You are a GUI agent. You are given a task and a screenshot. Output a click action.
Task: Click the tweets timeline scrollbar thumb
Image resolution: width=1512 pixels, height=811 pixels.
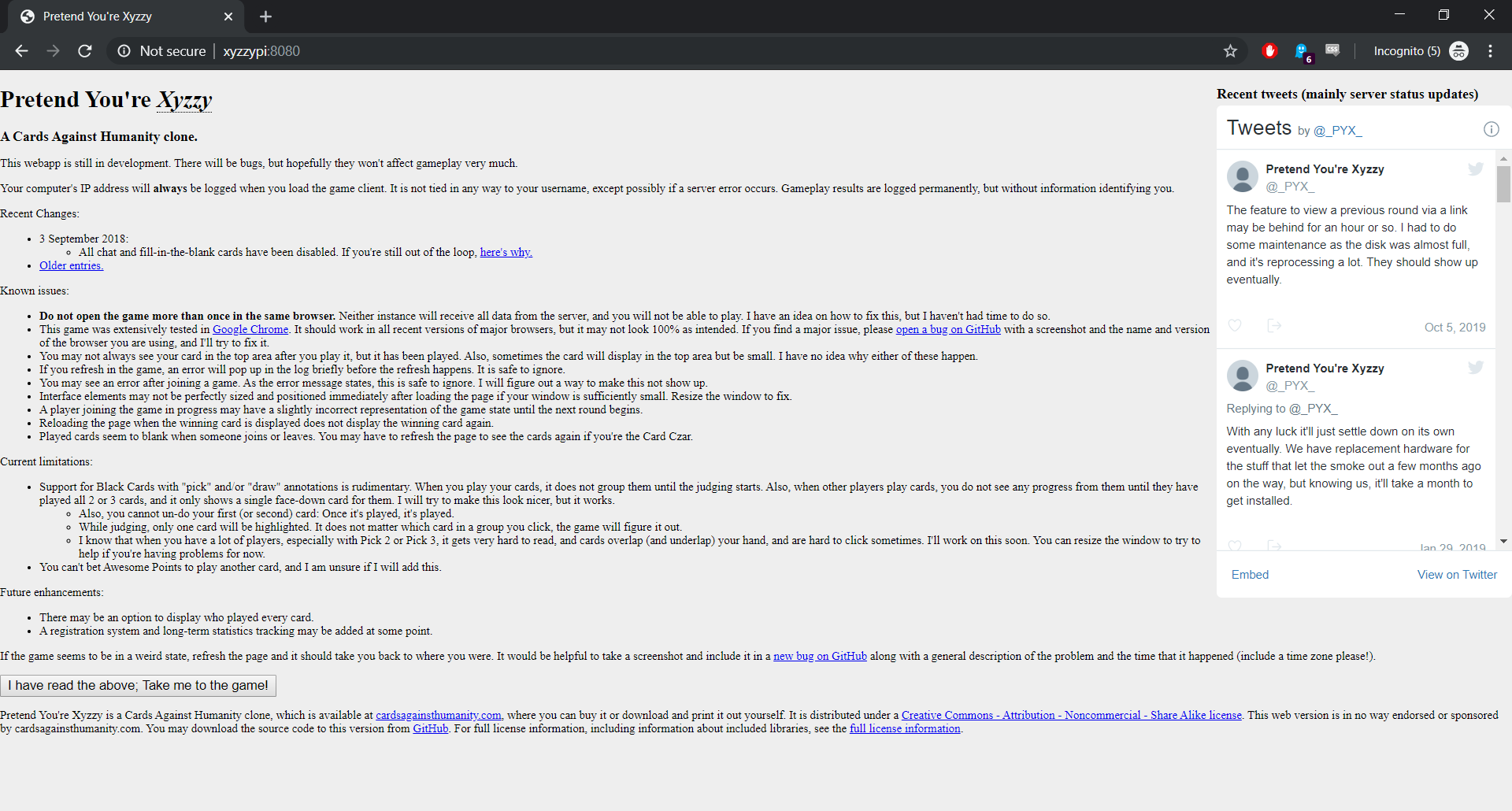1503,184
